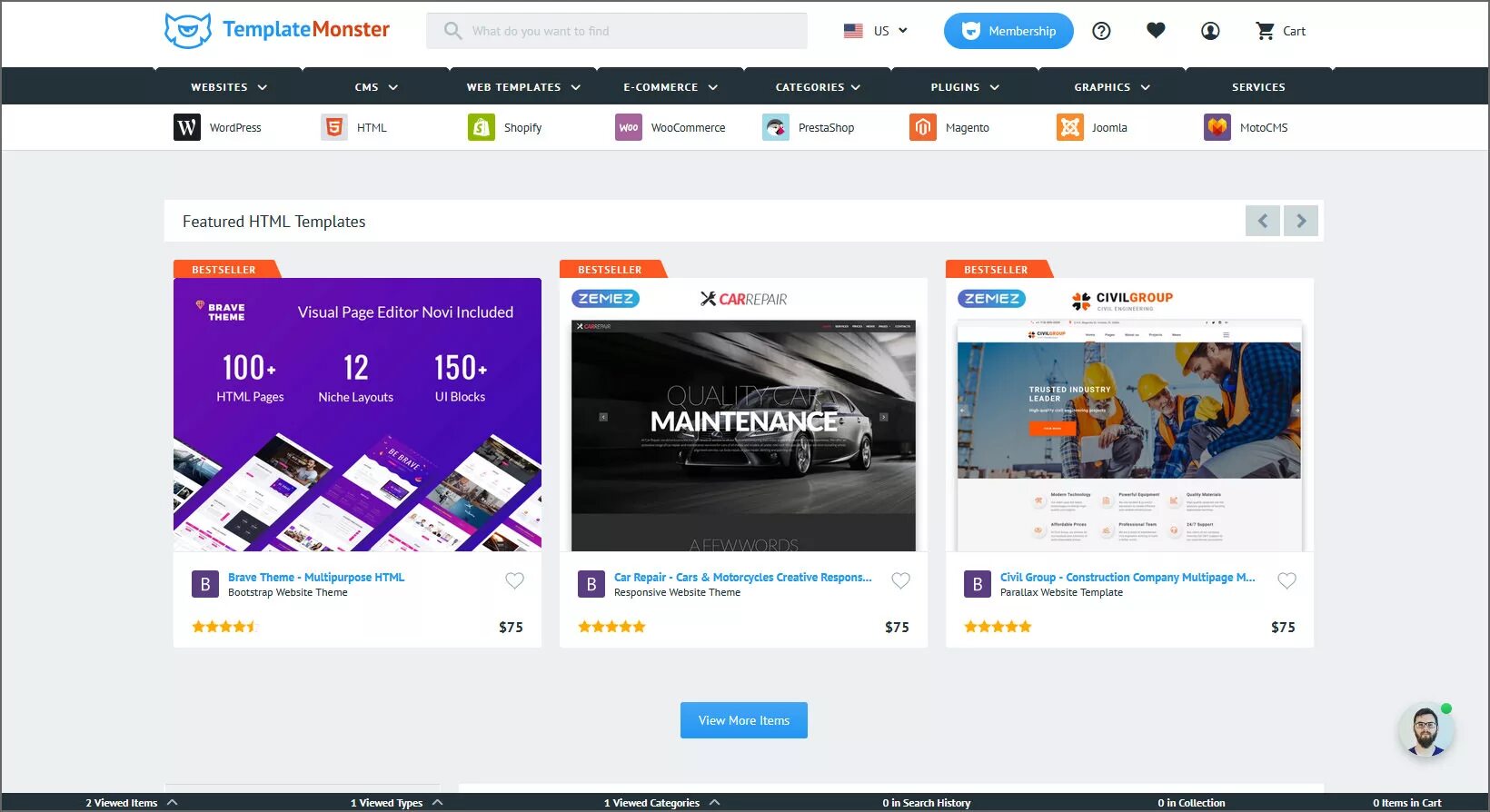Open the Civil Group preview thumbnail

[1129, 414]
